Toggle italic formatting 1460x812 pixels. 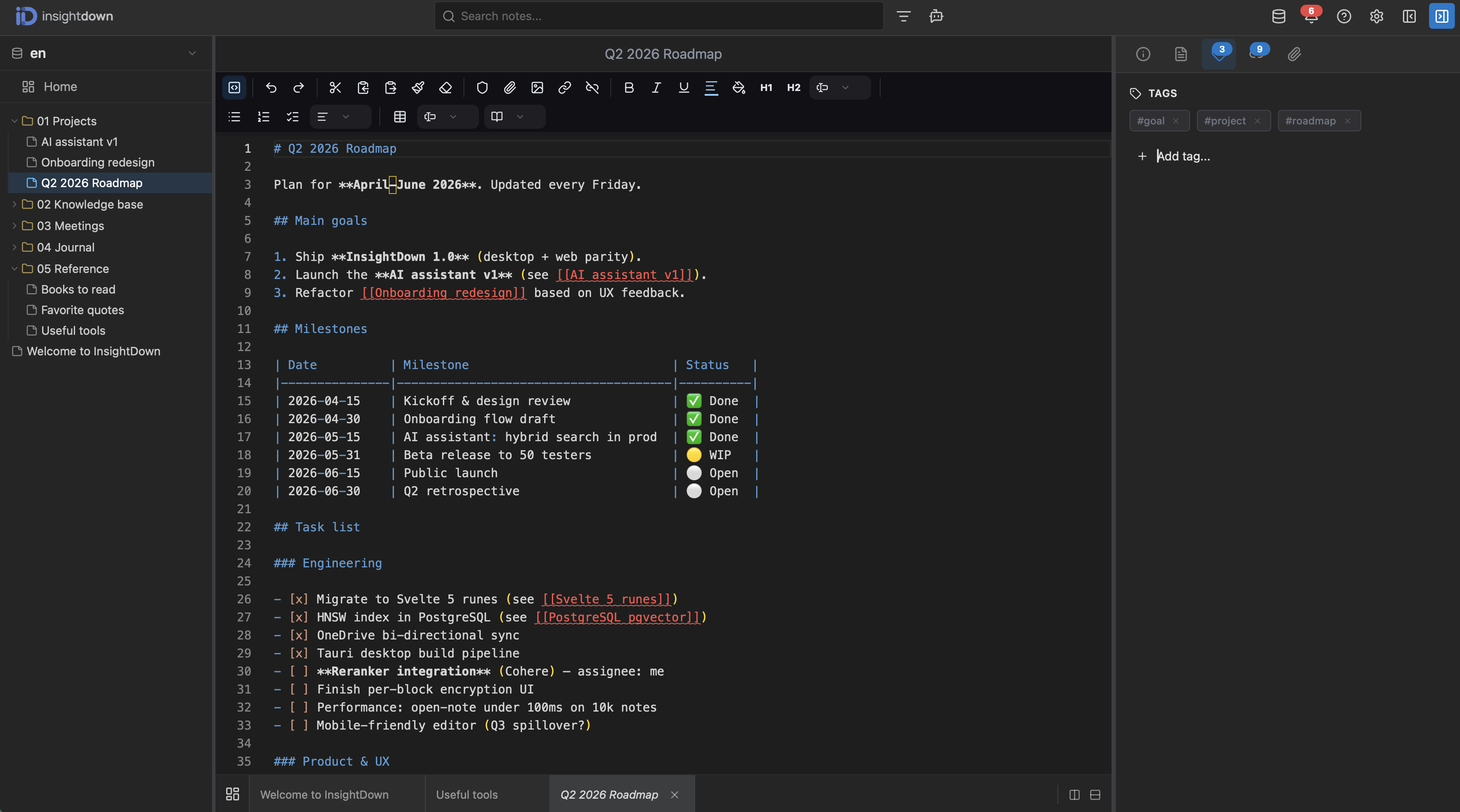coord(656,87)
